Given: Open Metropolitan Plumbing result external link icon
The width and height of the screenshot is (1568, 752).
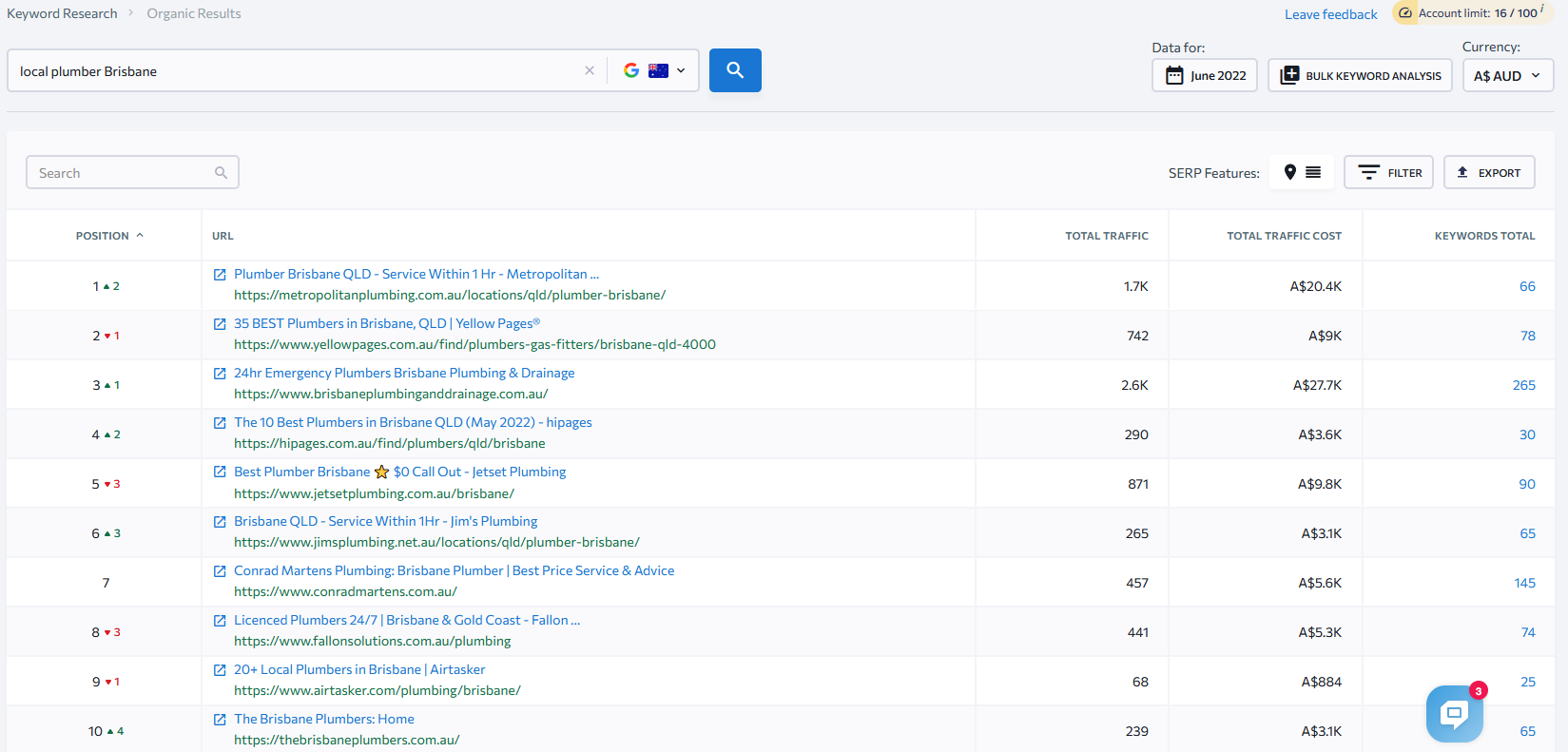Looking at the screenshot, I should click(220, 275).
